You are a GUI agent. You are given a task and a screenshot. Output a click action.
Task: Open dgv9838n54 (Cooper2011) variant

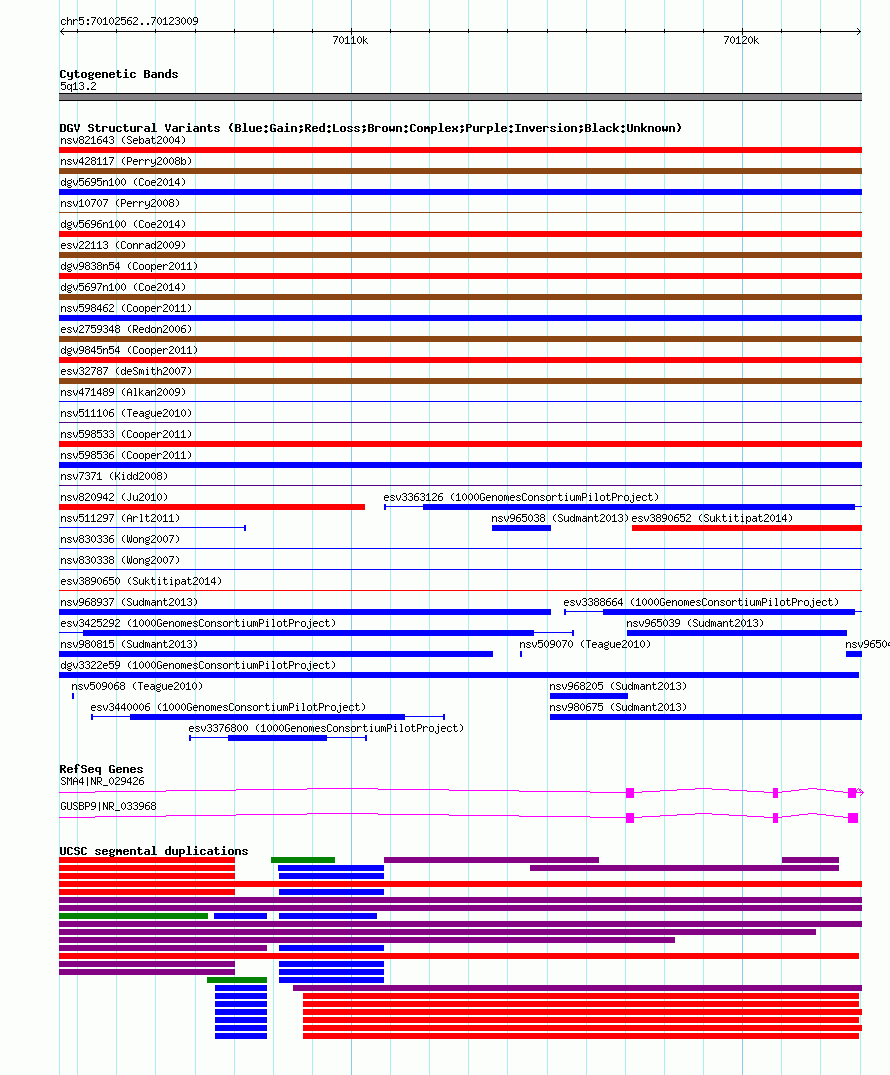coord(129,267)
